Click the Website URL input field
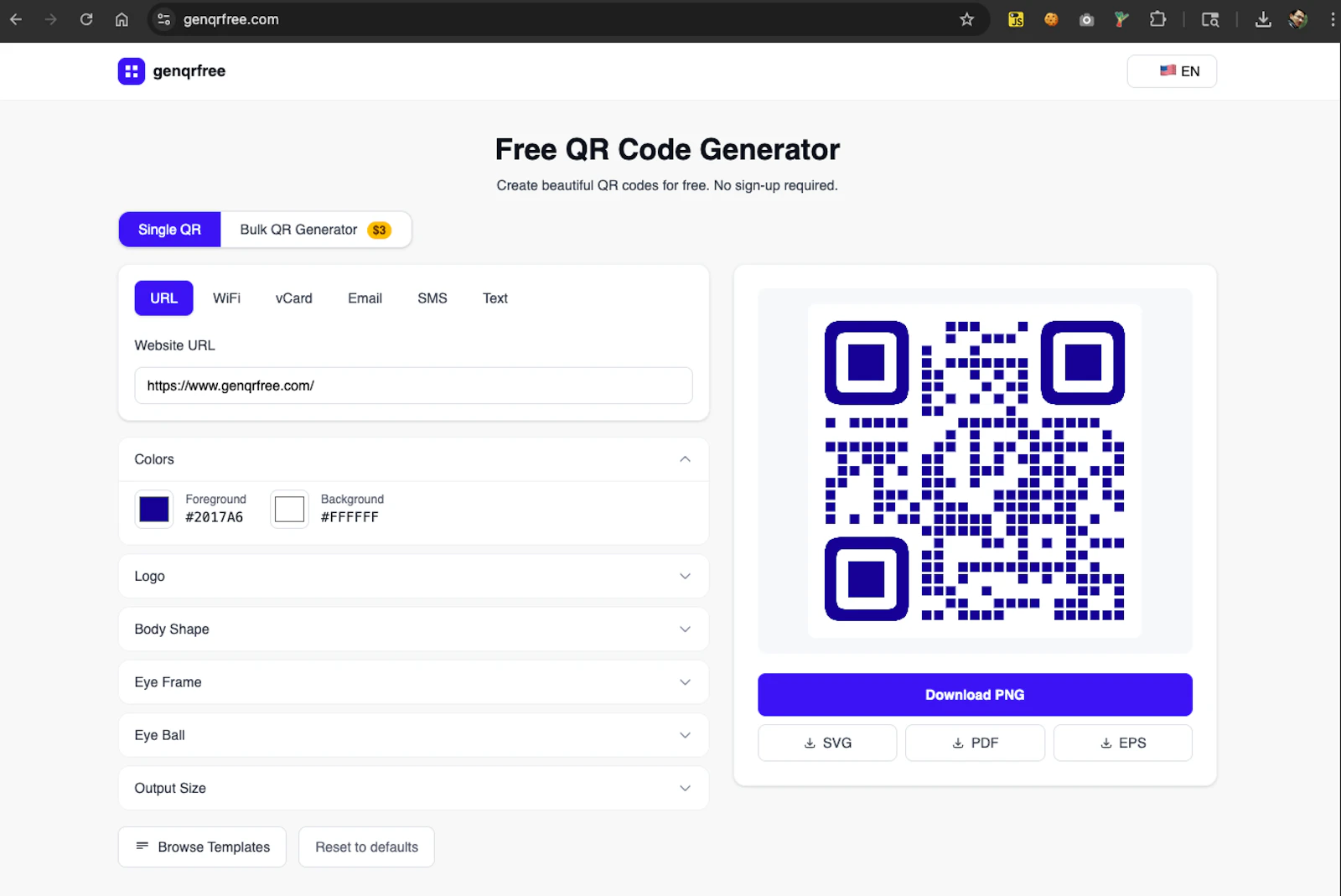The image size is (1341, 896). (413, 386)
